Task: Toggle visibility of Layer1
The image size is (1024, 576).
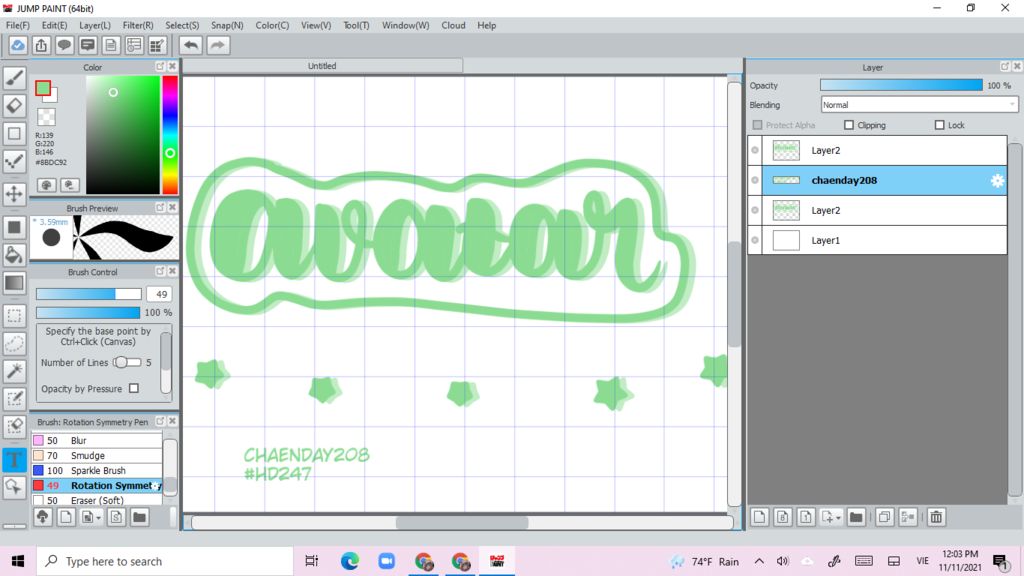Action: click(x=755, y=240)
